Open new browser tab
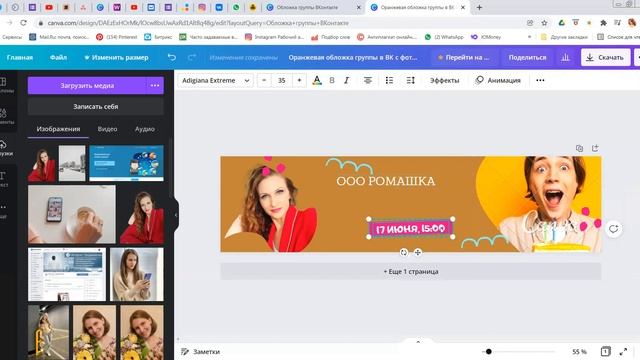The height and width of the screenshot is (360, 640). tap(480, 7)
